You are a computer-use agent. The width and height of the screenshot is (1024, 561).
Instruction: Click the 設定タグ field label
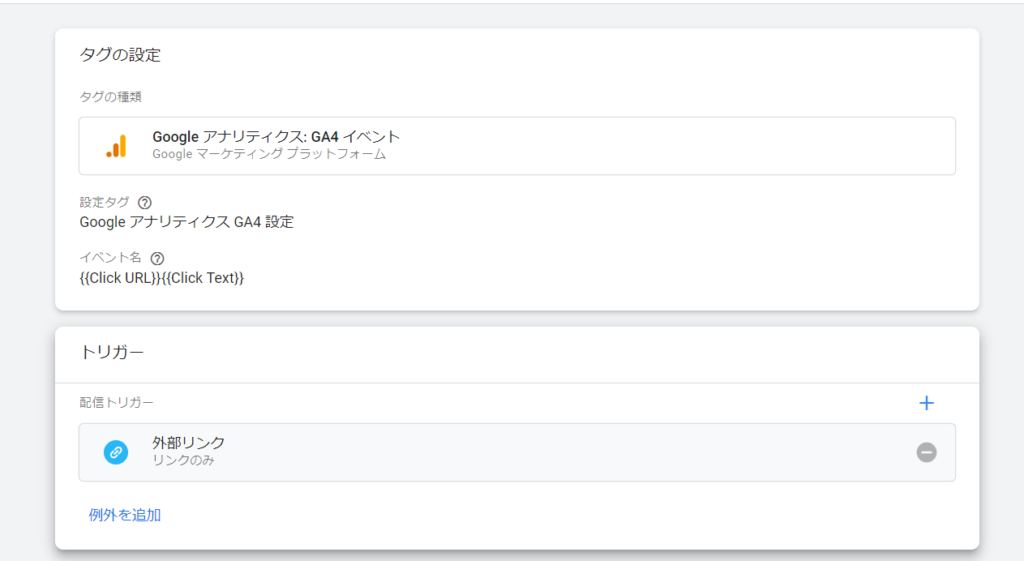pyautogui.click(x=104, y=202)
